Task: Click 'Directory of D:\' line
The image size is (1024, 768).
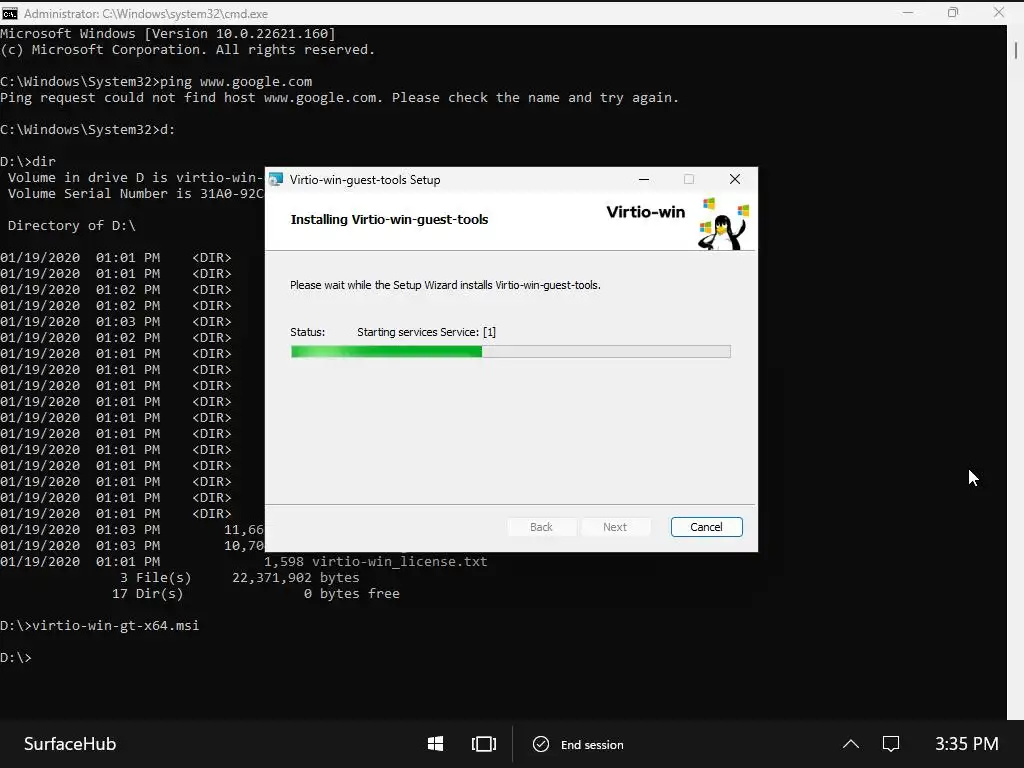Action: pyautogui.click(x=72, y=225)
